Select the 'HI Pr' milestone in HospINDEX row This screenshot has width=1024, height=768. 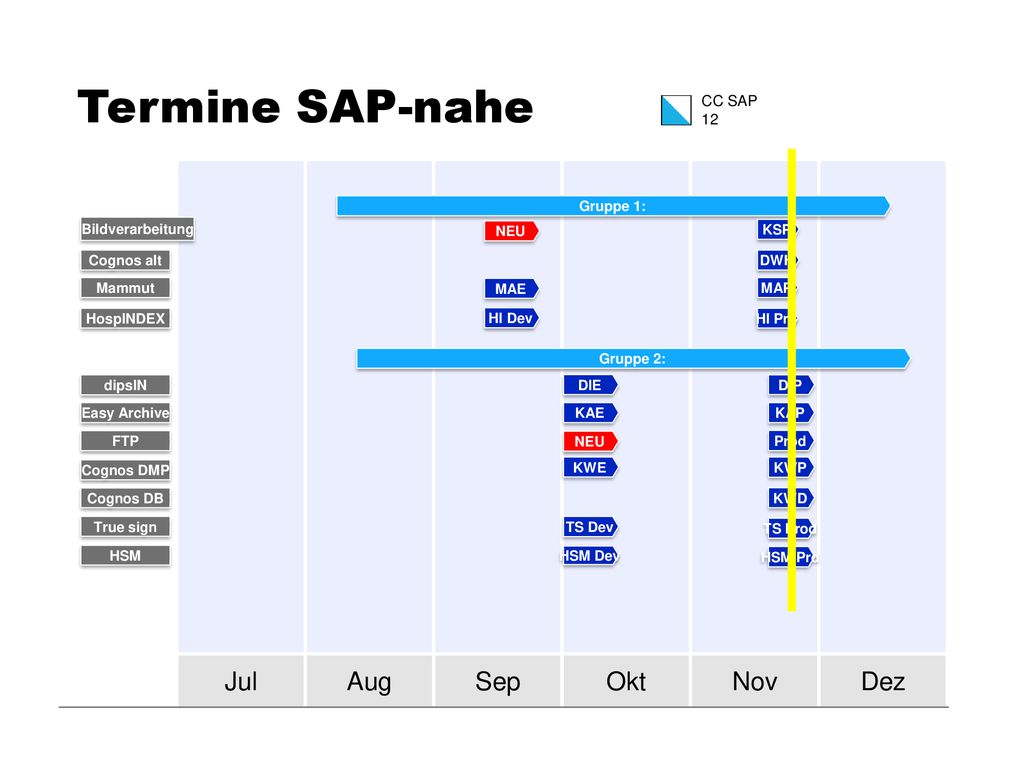coord(778,319)
